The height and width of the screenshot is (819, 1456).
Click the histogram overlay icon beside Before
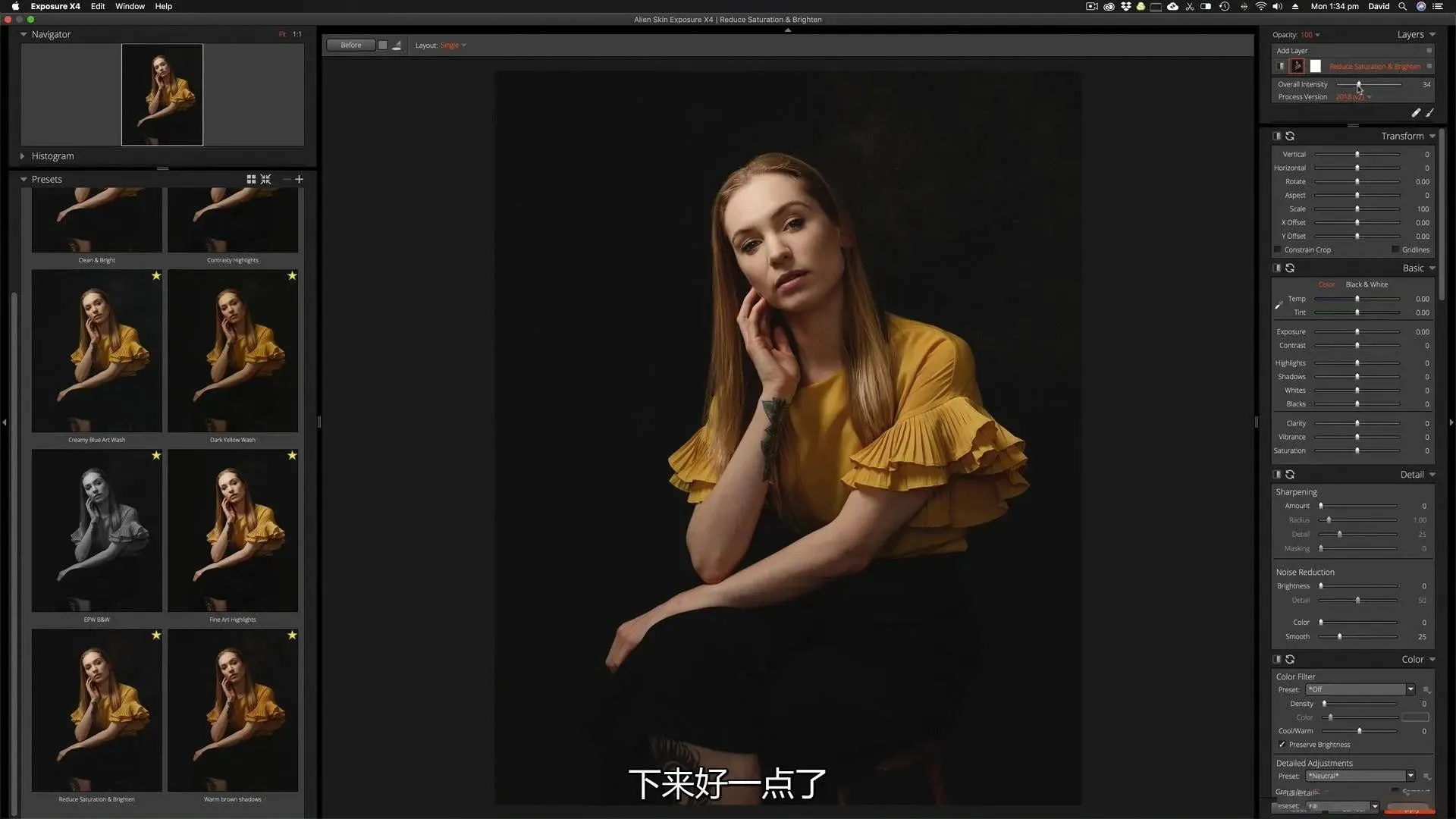click(397, 45)
